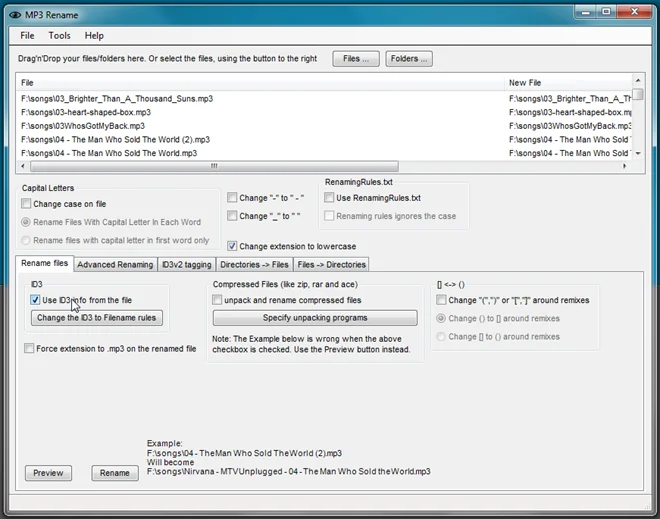
Task: Open the File menu
Action: (x=27, y=36)
